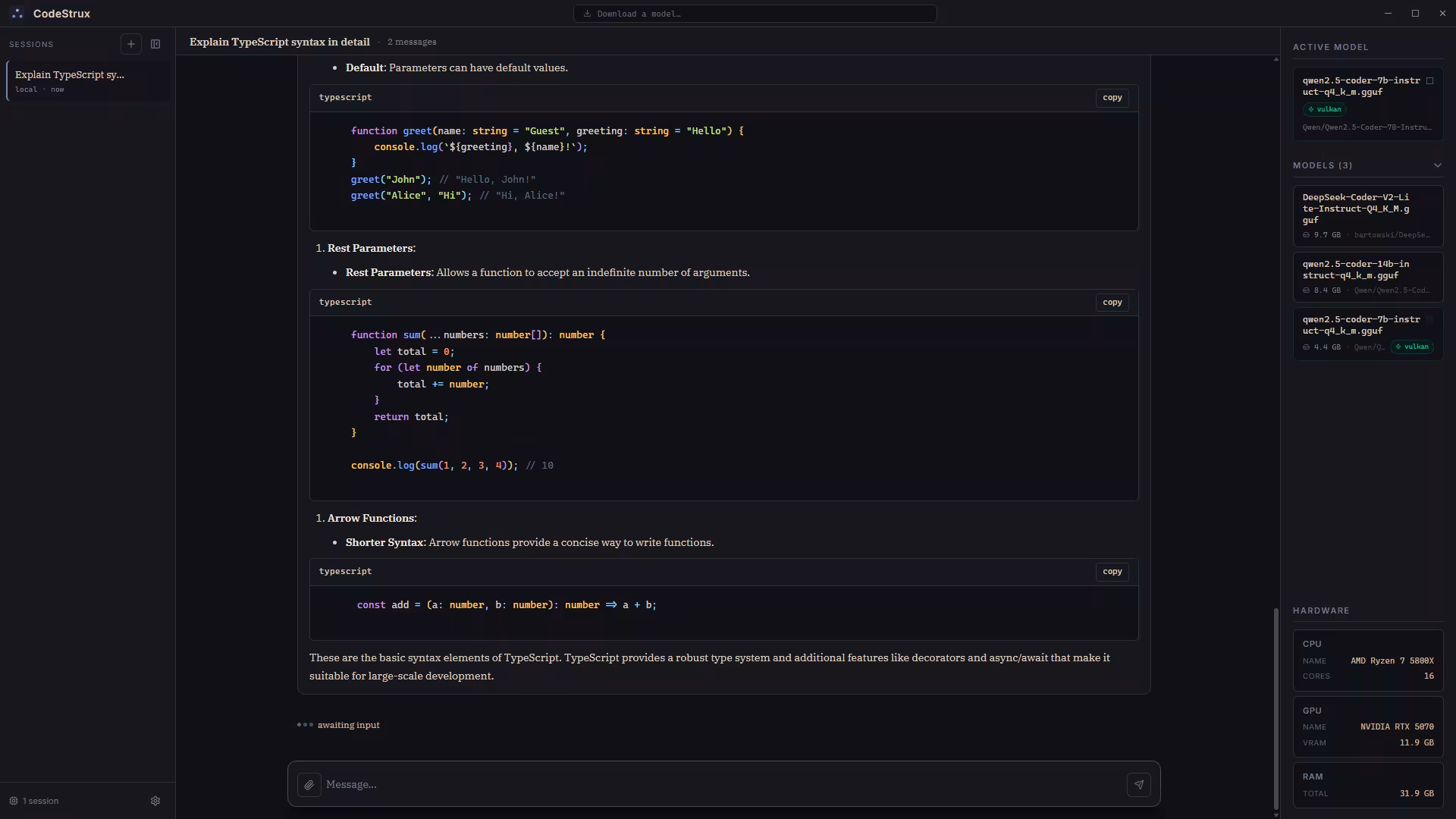Select qwen2.5-coder-7b-instruct model in list
The width and height of the screenshot is (1456, 819).
tap(1368, 333)
